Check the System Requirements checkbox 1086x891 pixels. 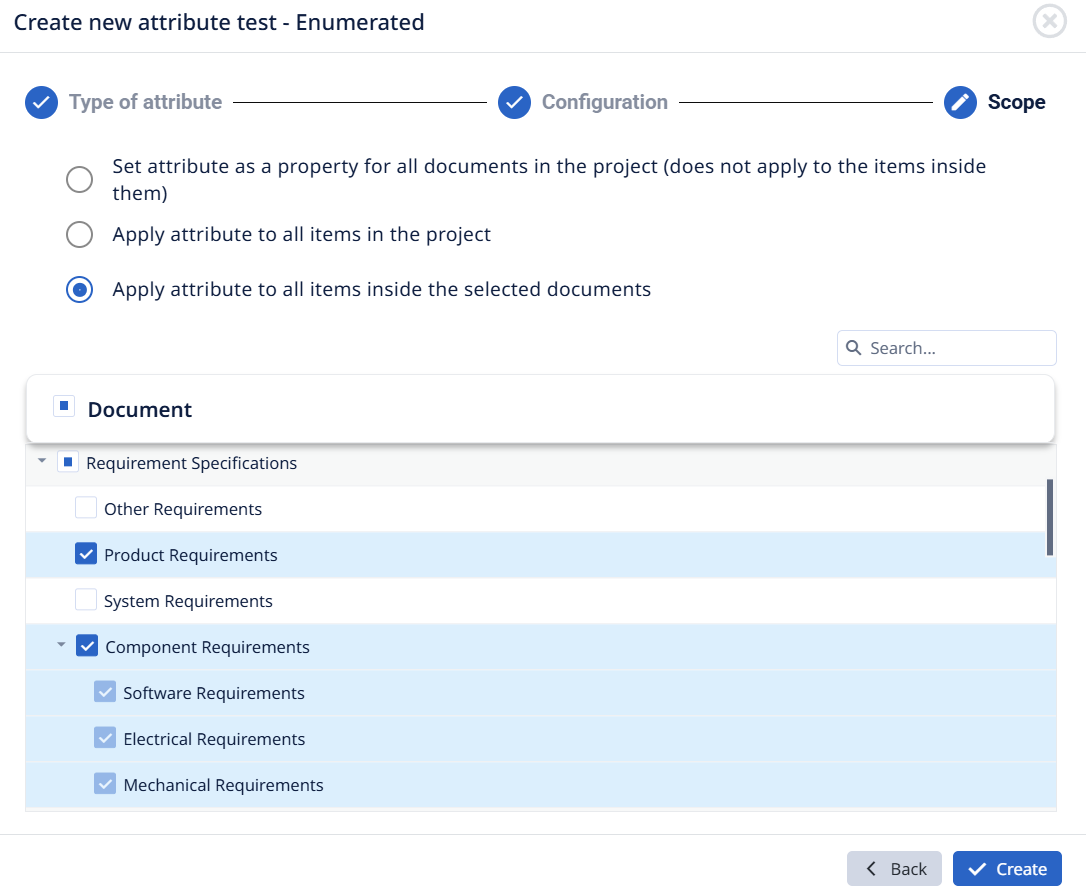click(x=86, y=599)
